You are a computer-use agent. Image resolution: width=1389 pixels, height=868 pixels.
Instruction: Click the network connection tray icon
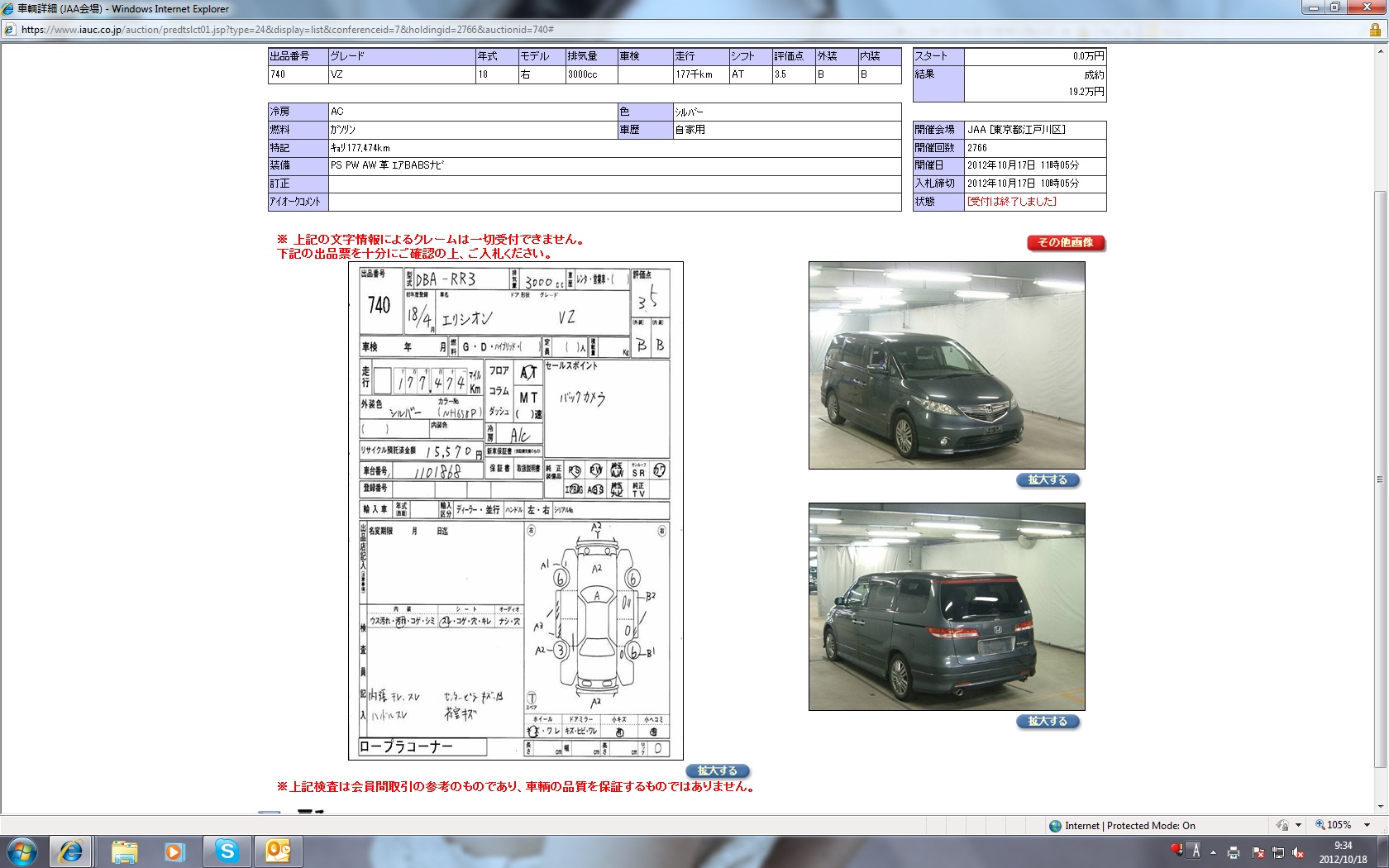pyautogui.click(x=1277, y=852)
